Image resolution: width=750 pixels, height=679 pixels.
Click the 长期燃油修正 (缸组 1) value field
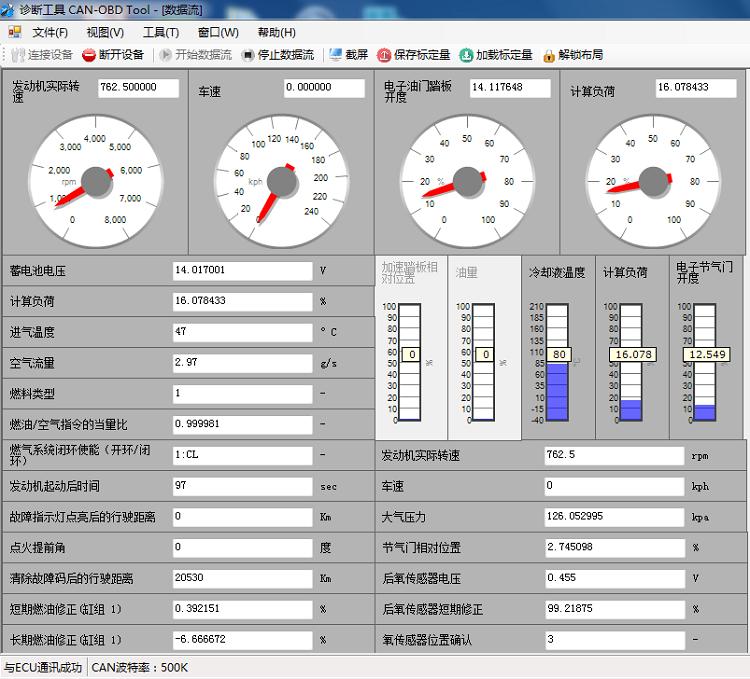tap(241, 639)
